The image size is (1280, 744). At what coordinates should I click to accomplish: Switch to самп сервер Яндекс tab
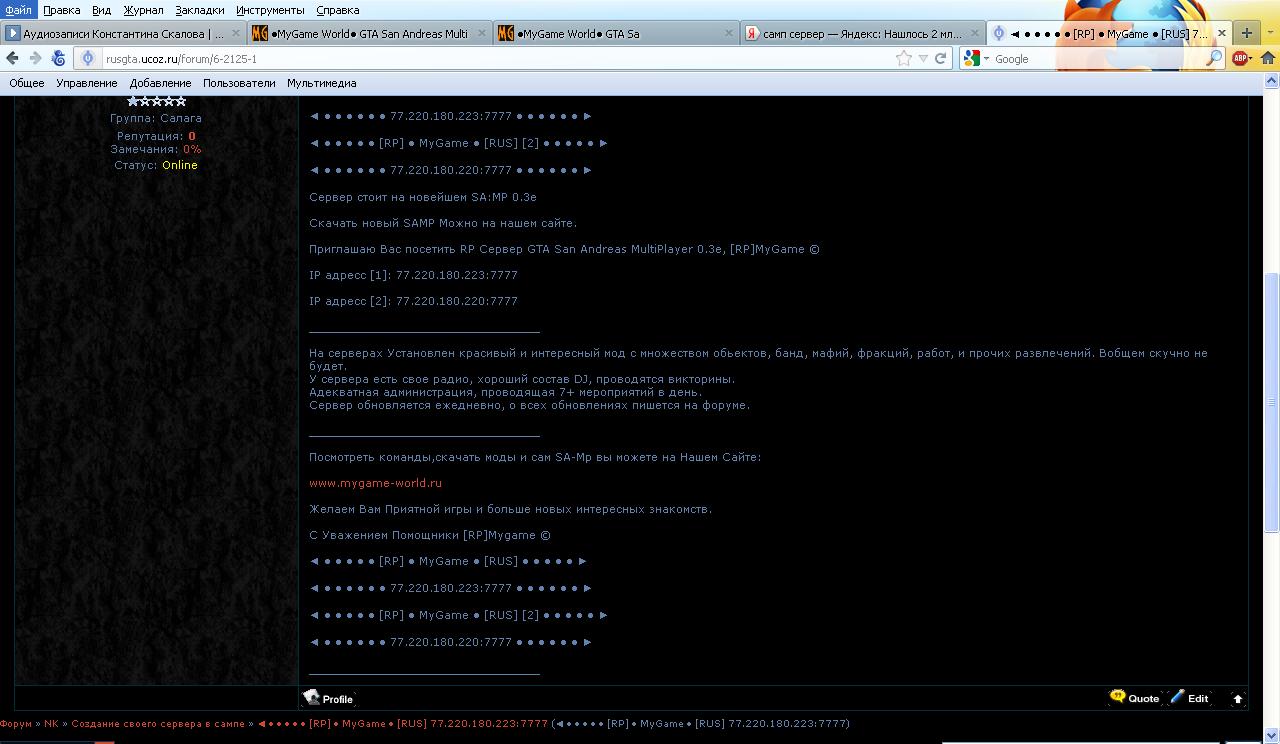[x=862, y=33]
